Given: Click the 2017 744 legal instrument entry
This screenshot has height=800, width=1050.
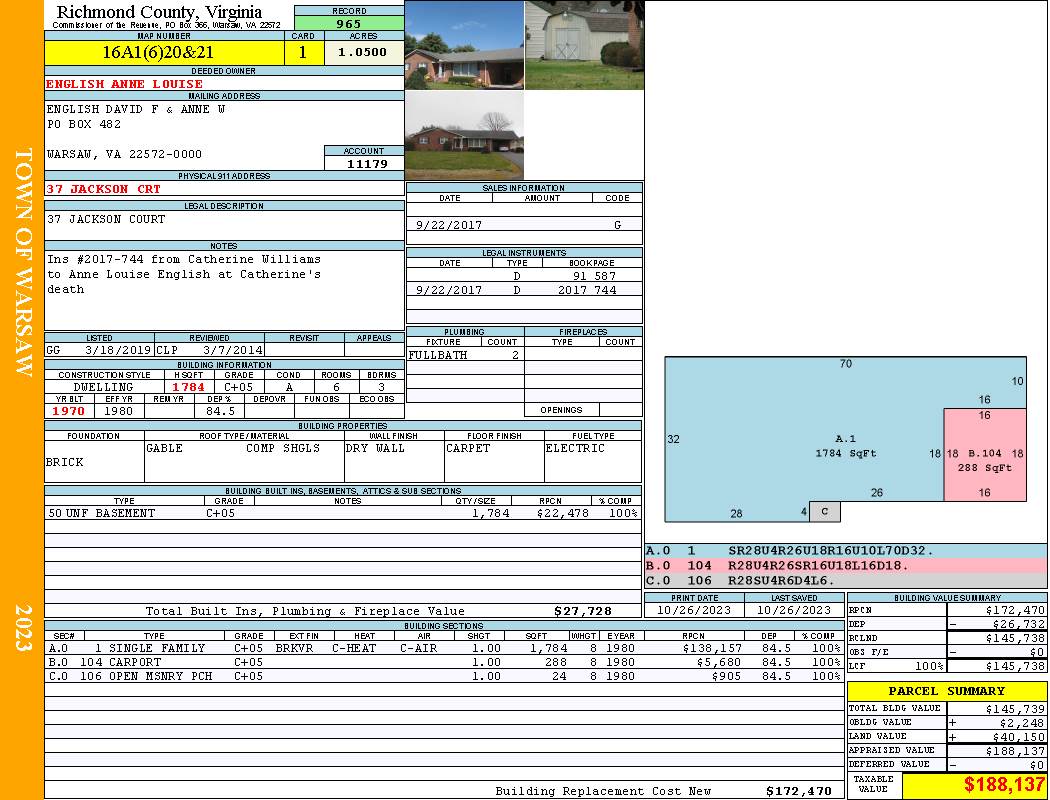Looking at the screenshot, I should click(524, 290).
